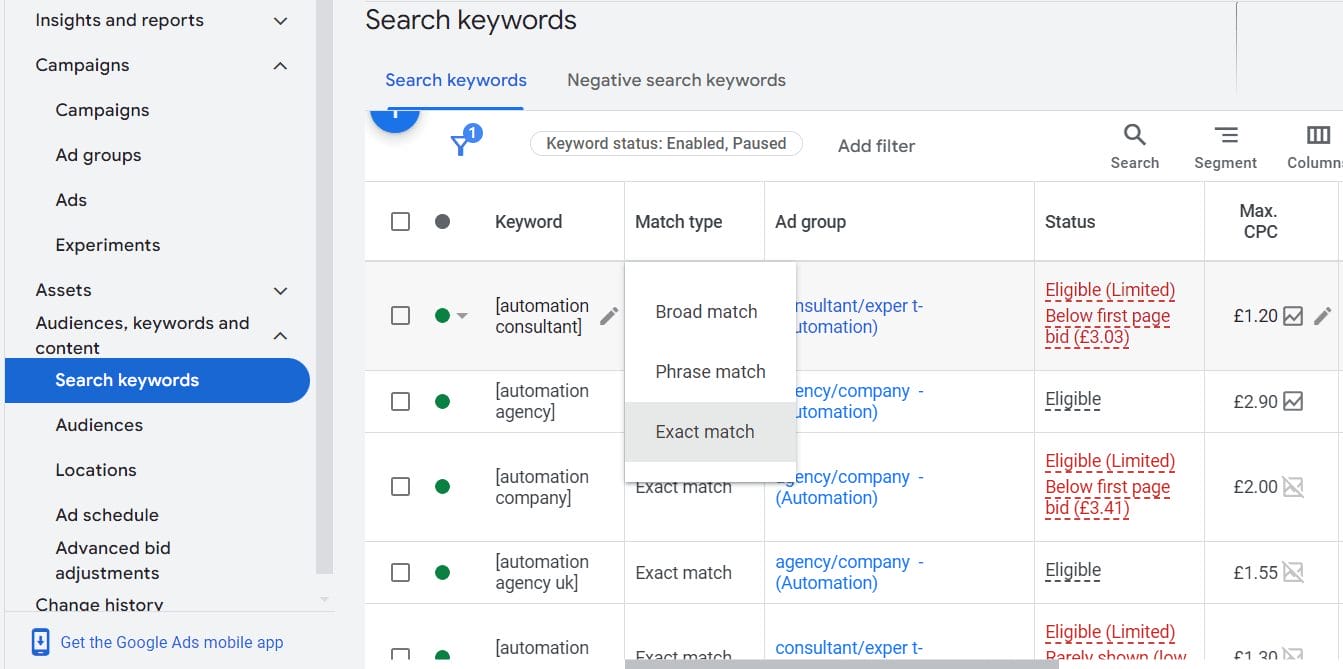Image resolution: width=1343 pixels, height=669 pixels.
Task: Open Audiences in the sidebar
Action: point(99,425)
